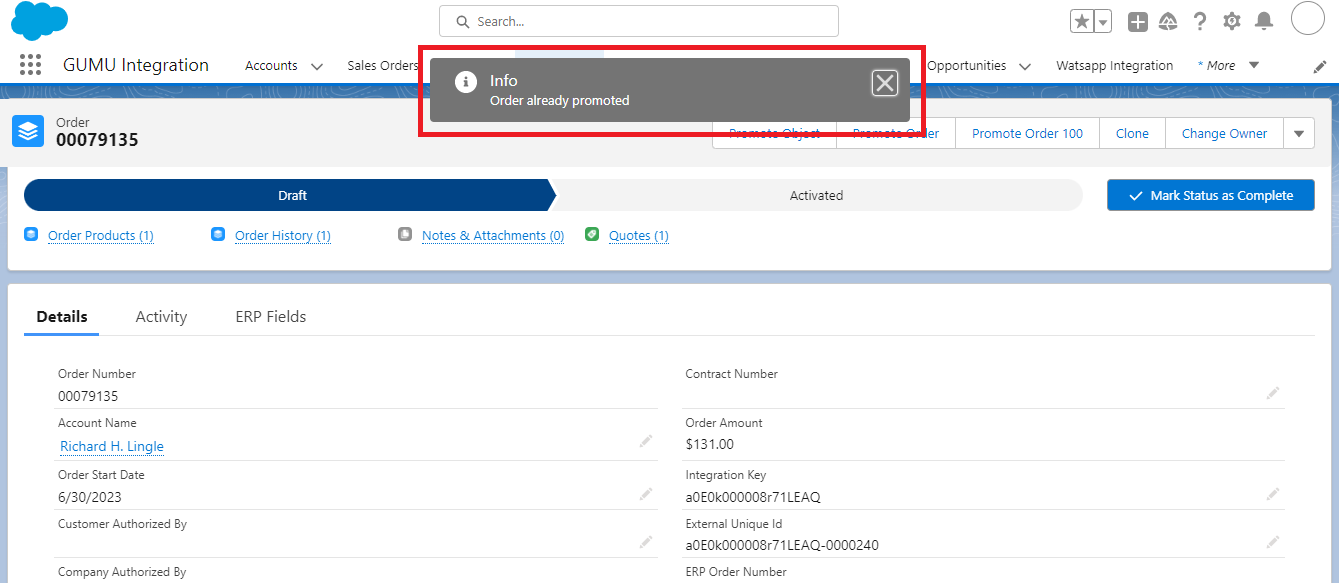Open the Help question mark icon
The width and height of the screenshot is (1339, 583).
pos(1200,22)
